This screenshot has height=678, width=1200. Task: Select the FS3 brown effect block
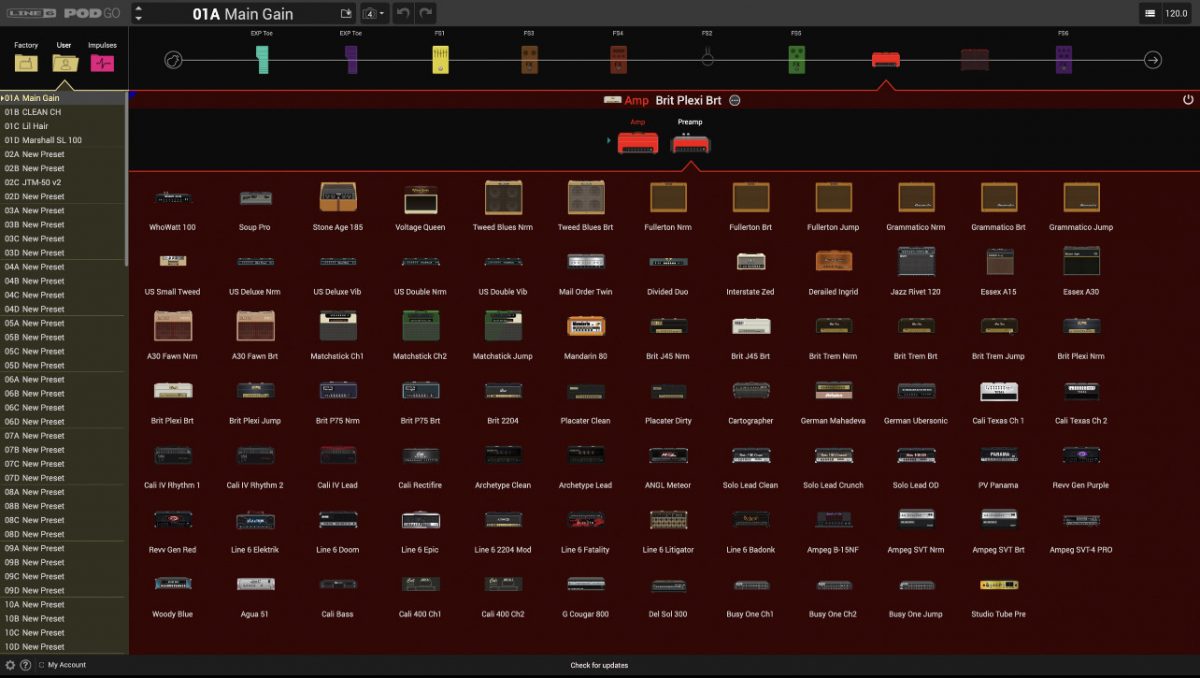point(529,60)
